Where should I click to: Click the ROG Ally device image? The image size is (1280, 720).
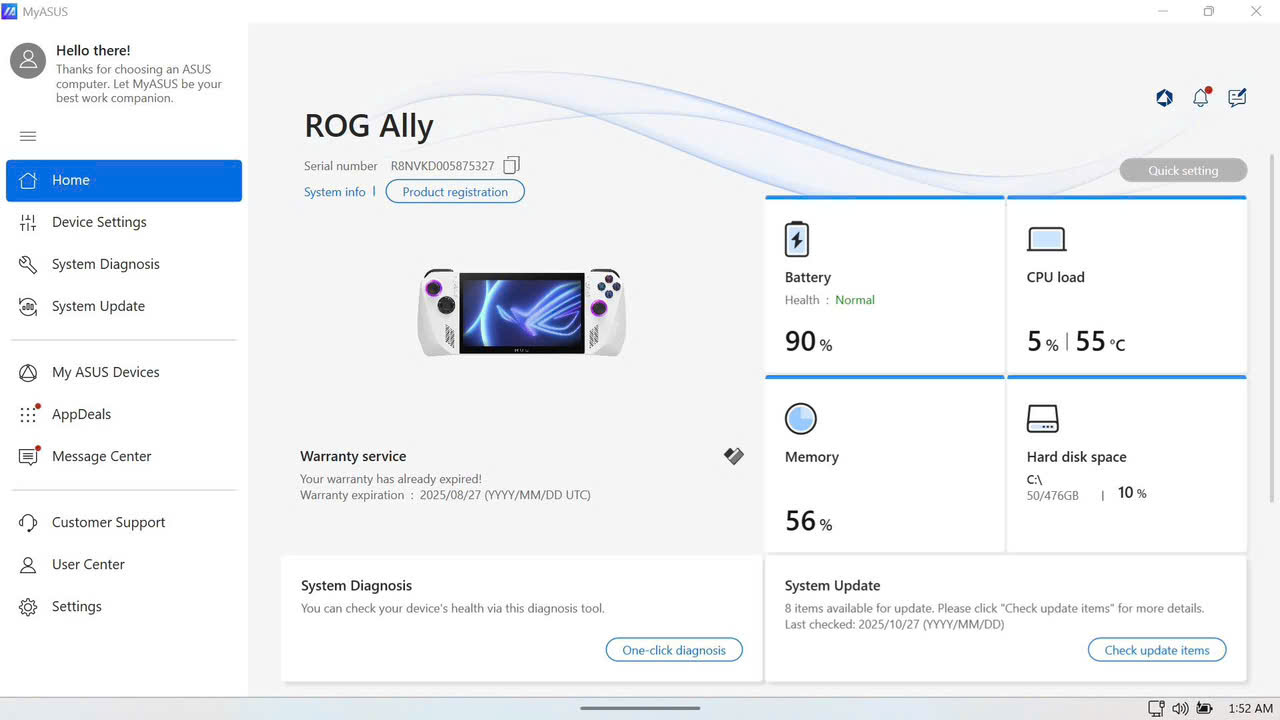[x=521, y=311]
